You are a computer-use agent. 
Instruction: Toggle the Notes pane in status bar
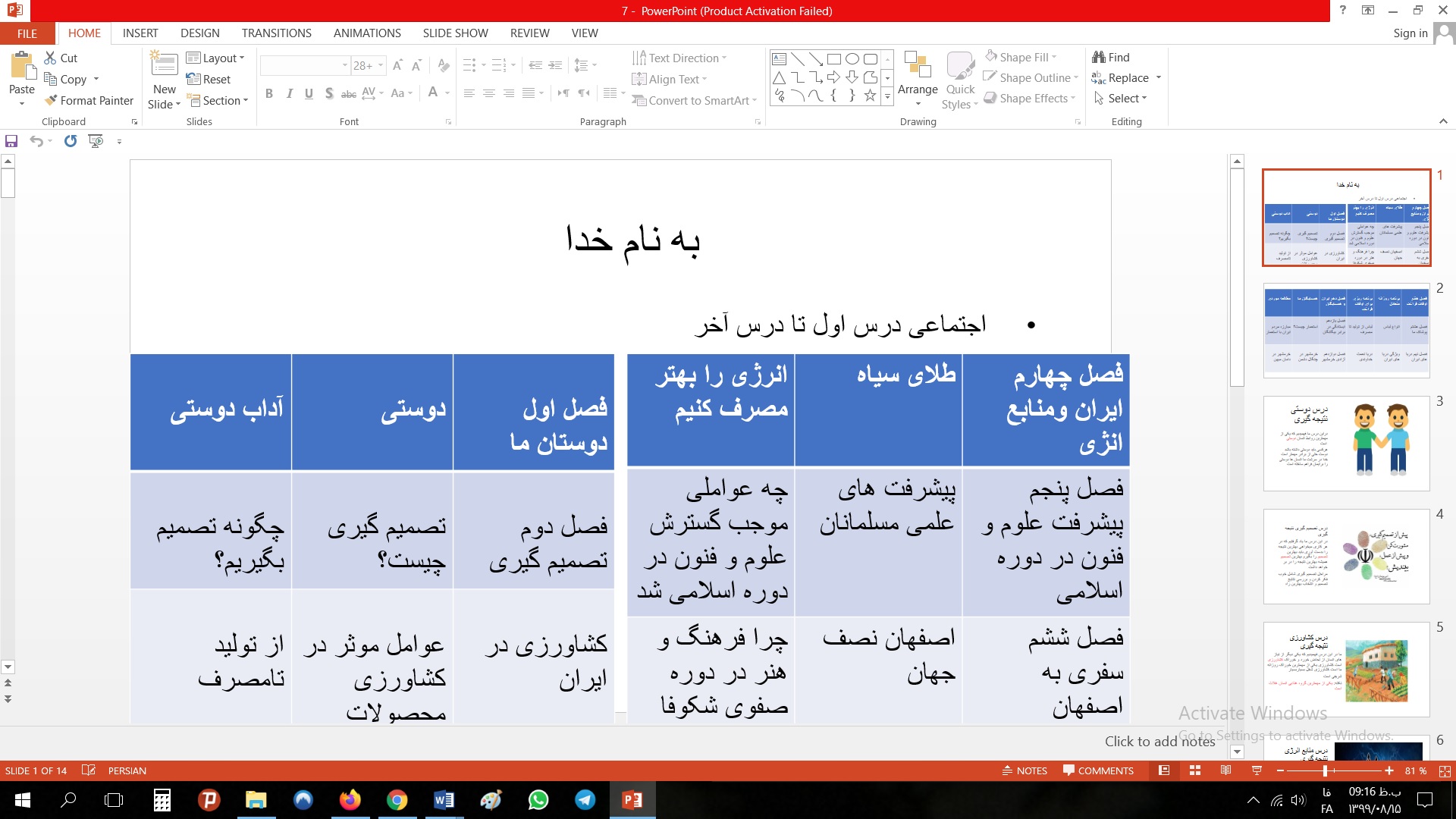tap(1025, 770)
